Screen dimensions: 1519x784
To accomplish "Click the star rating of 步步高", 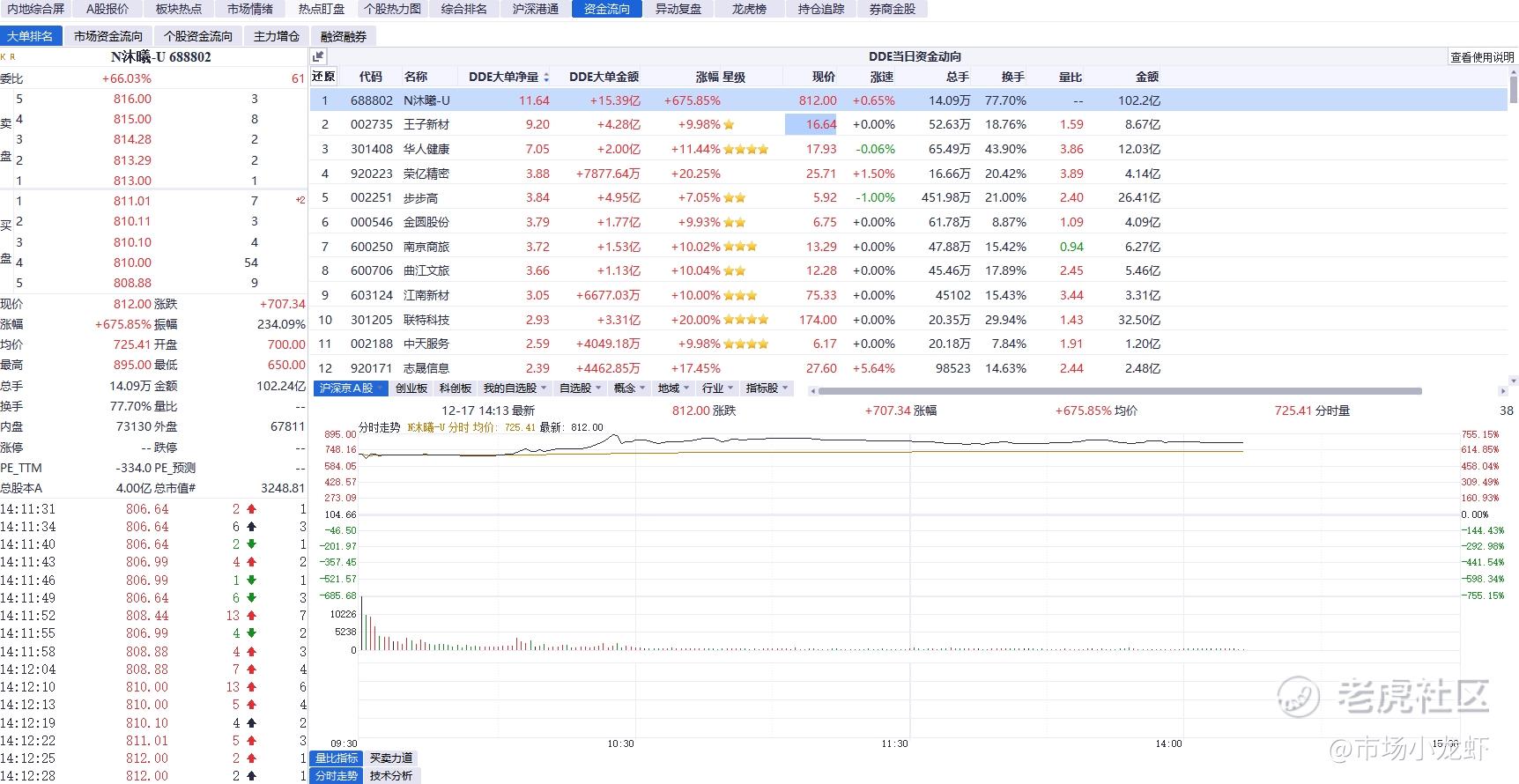I will (735, 198).
